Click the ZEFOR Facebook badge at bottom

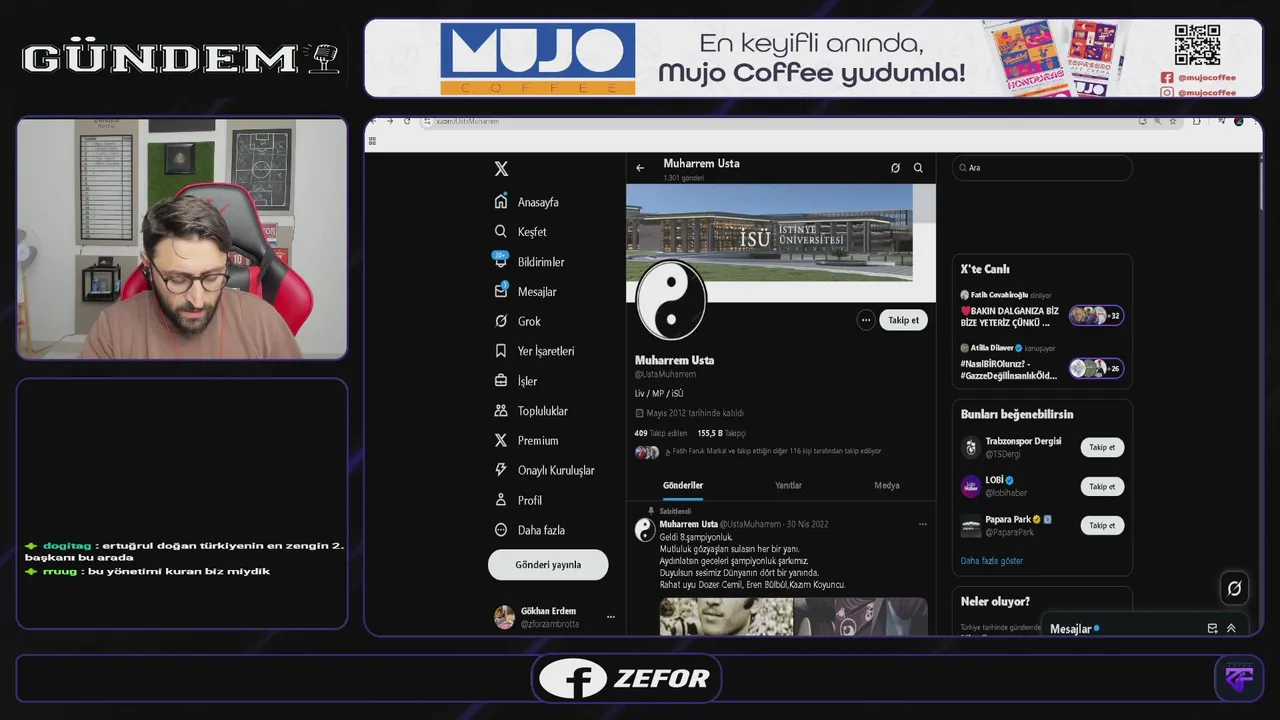click(x=626, y=678)
